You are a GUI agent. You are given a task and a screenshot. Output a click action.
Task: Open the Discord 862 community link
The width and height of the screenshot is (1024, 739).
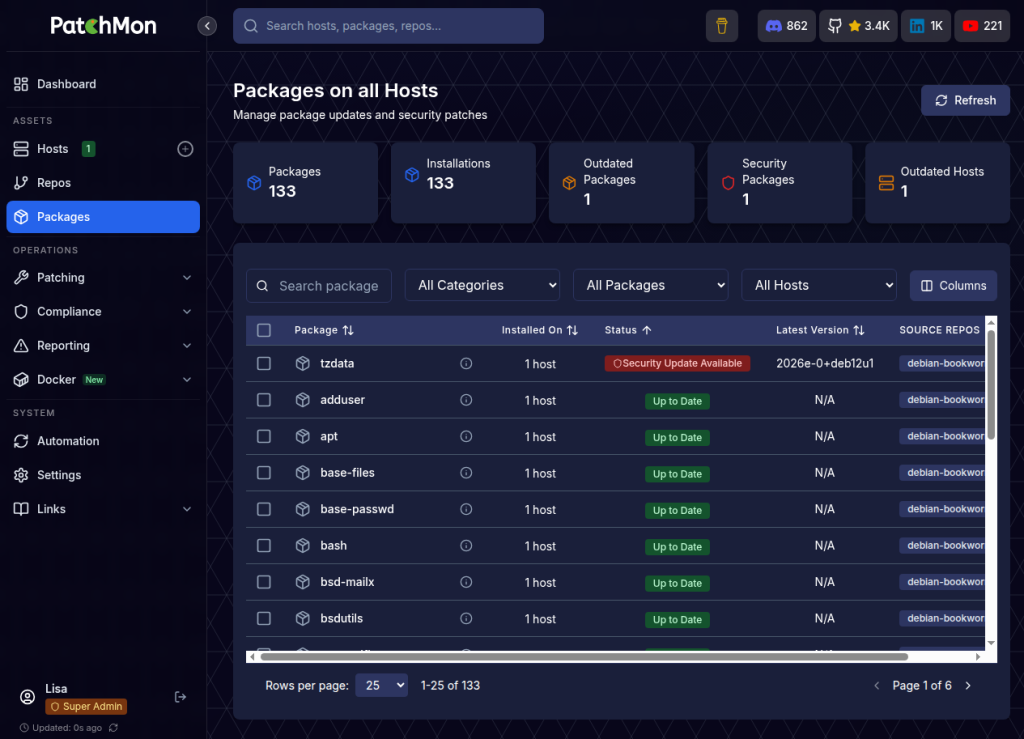786,26
